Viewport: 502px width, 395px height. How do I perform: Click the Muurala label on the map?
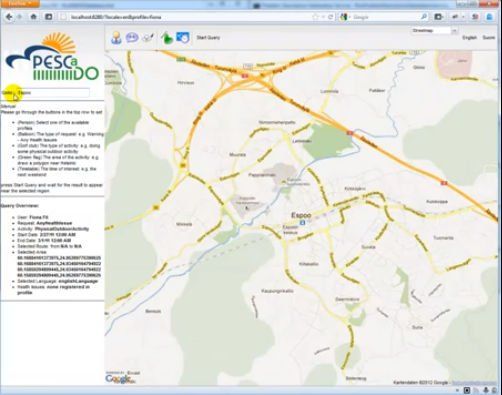[237, 155]
